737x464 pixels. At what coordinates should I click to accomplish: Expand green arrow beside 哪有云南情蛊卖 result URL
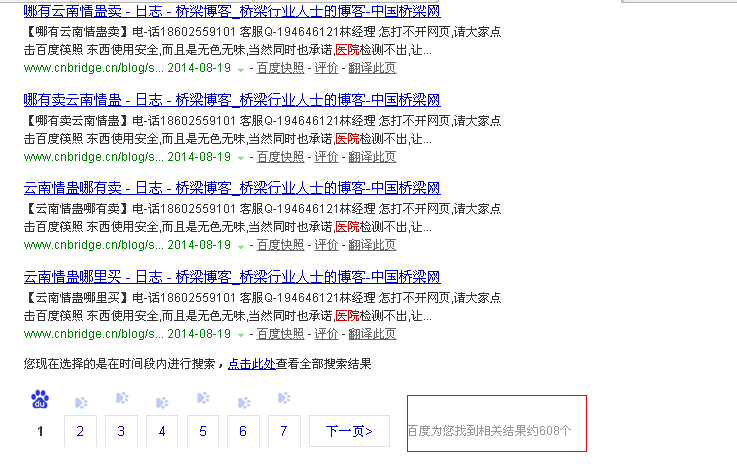pyautogui.click(x=241, y=70)
